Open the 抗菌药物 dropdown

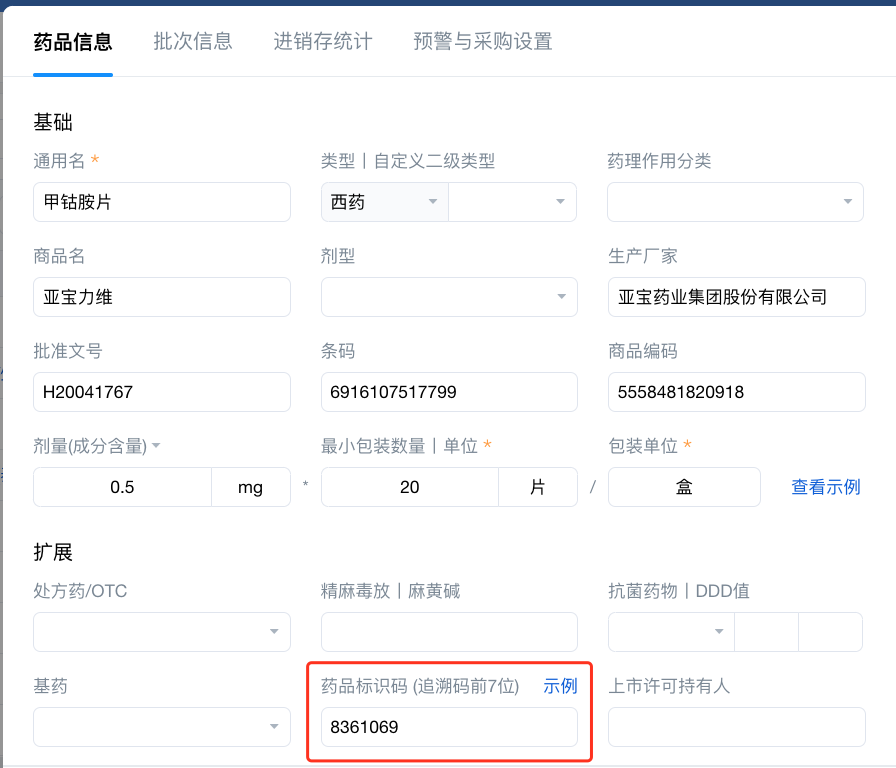671,632
